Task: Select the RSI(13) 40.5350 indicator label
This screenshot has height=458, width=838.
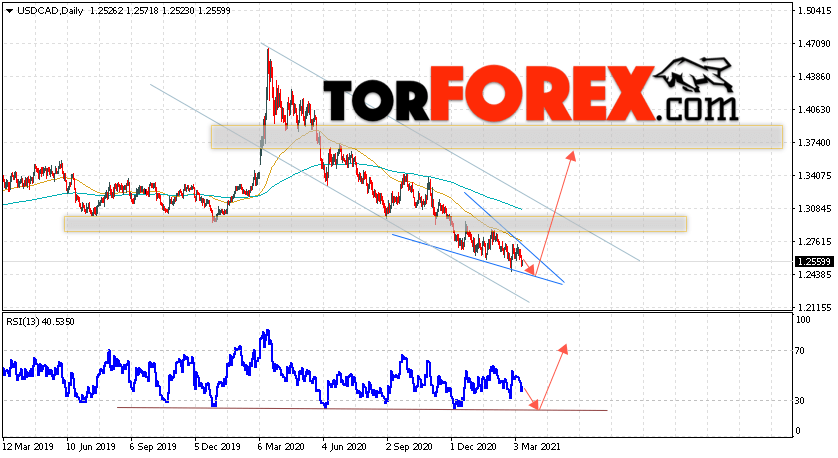Action: click(x=40, y=322)
